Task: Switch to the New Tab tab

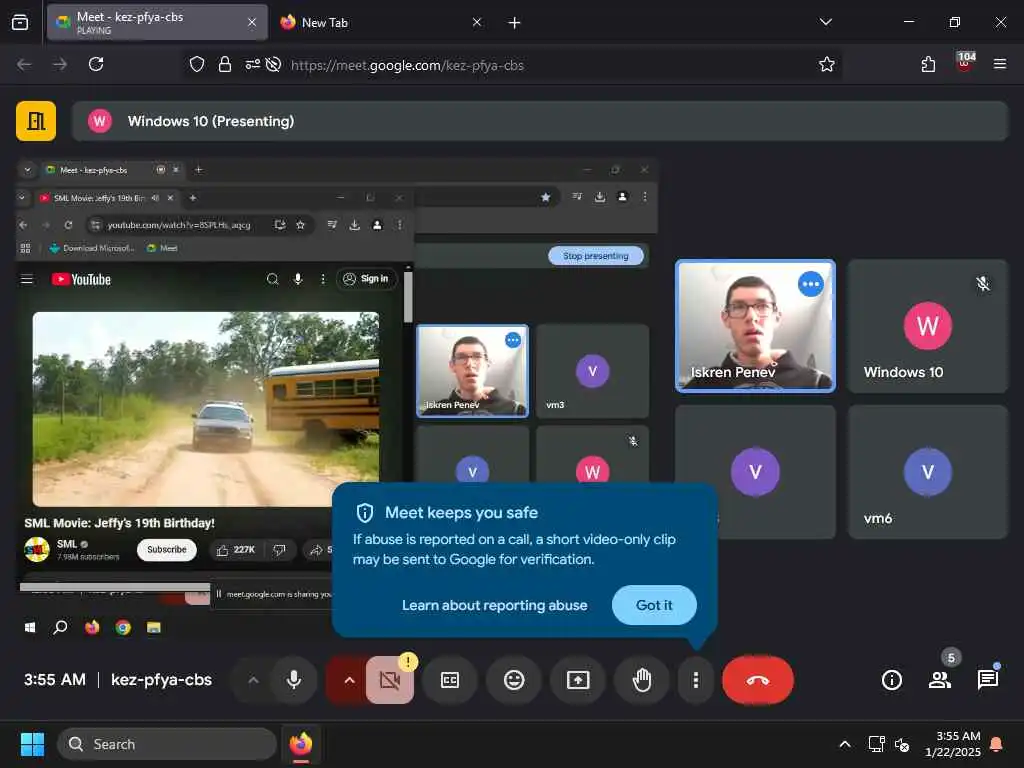Action: tap(376, 22)
